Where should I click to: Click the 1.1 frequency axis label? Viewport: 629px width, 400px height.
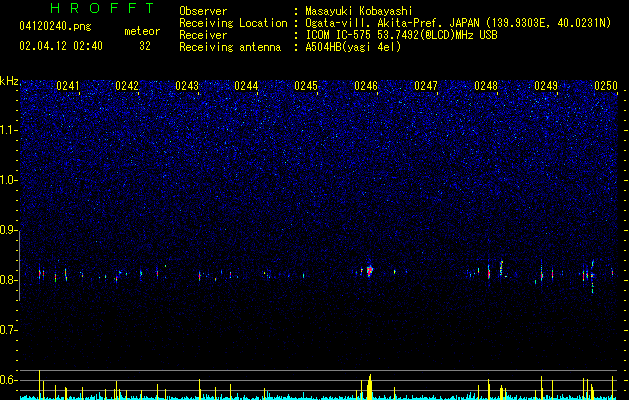(8, 130)
